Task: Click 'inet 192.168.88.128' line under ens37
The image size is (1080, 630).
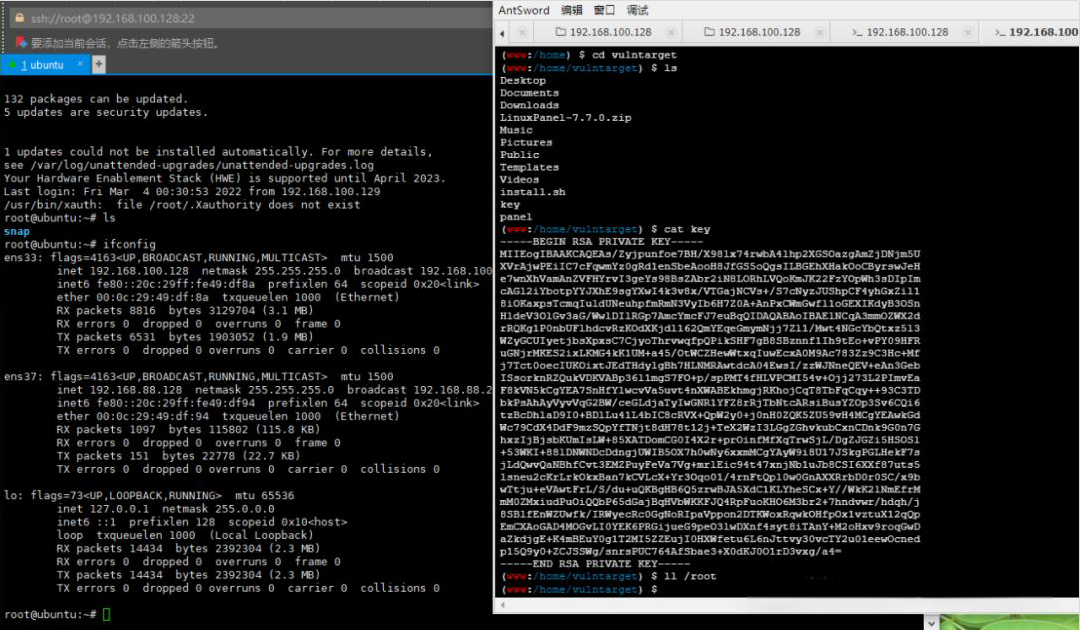Action: tap(274, 390)
